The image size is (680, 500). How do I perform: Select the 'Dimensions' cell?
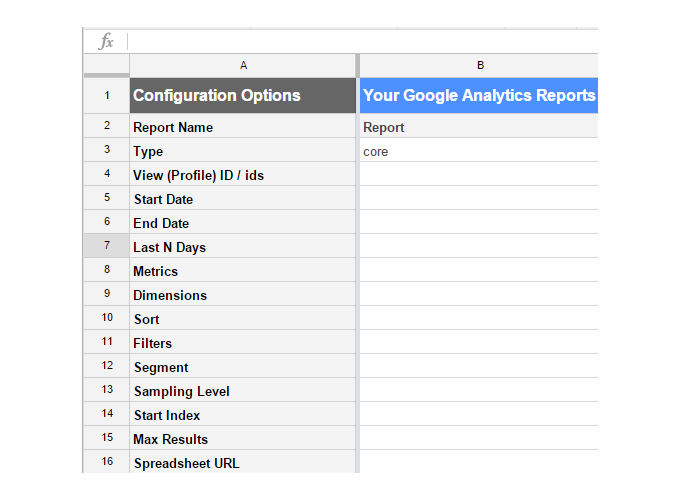pyautogui.click(x=243, y=294)
